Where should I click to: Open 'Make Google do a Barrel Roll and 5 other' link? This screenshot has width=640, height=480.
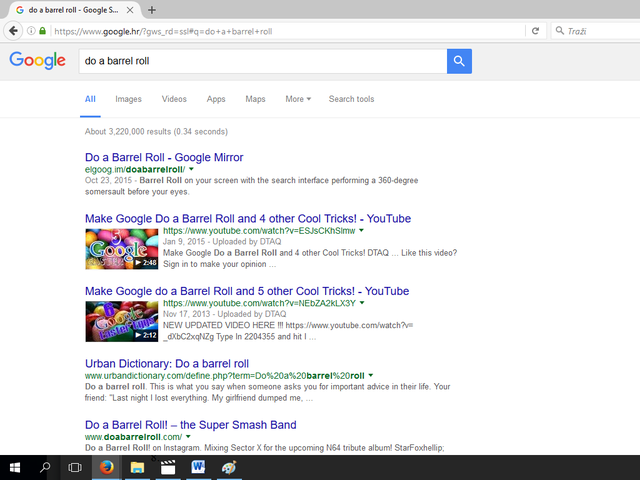[x=247, y=291]
